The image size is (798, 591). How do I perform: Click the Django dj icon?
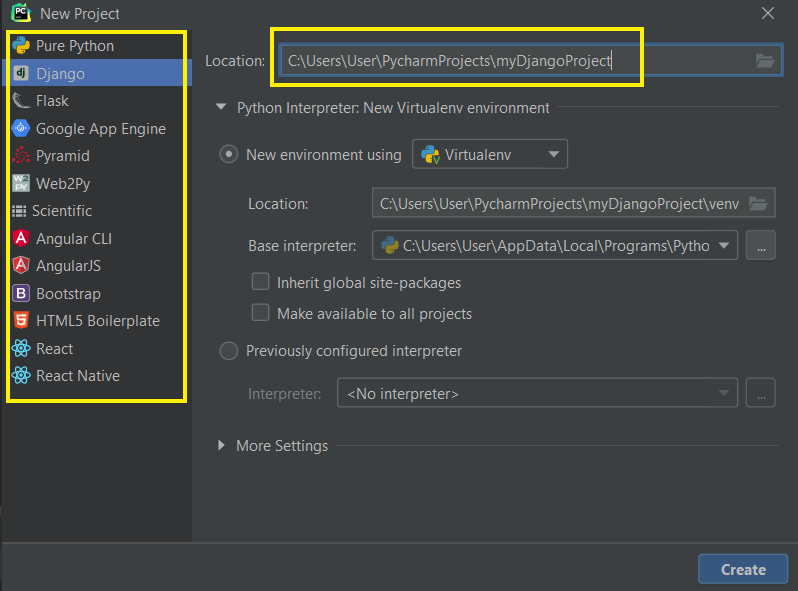point(21,73)
